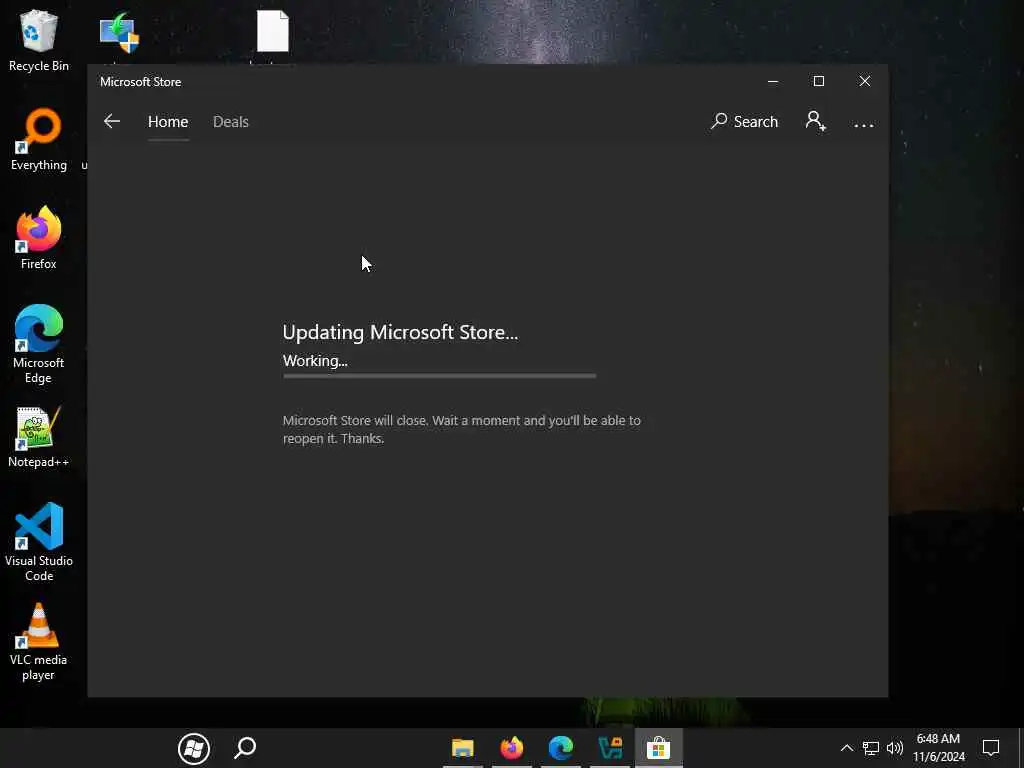Click the Microsoft Store window title
The height and width of the screenshot is (768, 1024).
tap(140, 82)
